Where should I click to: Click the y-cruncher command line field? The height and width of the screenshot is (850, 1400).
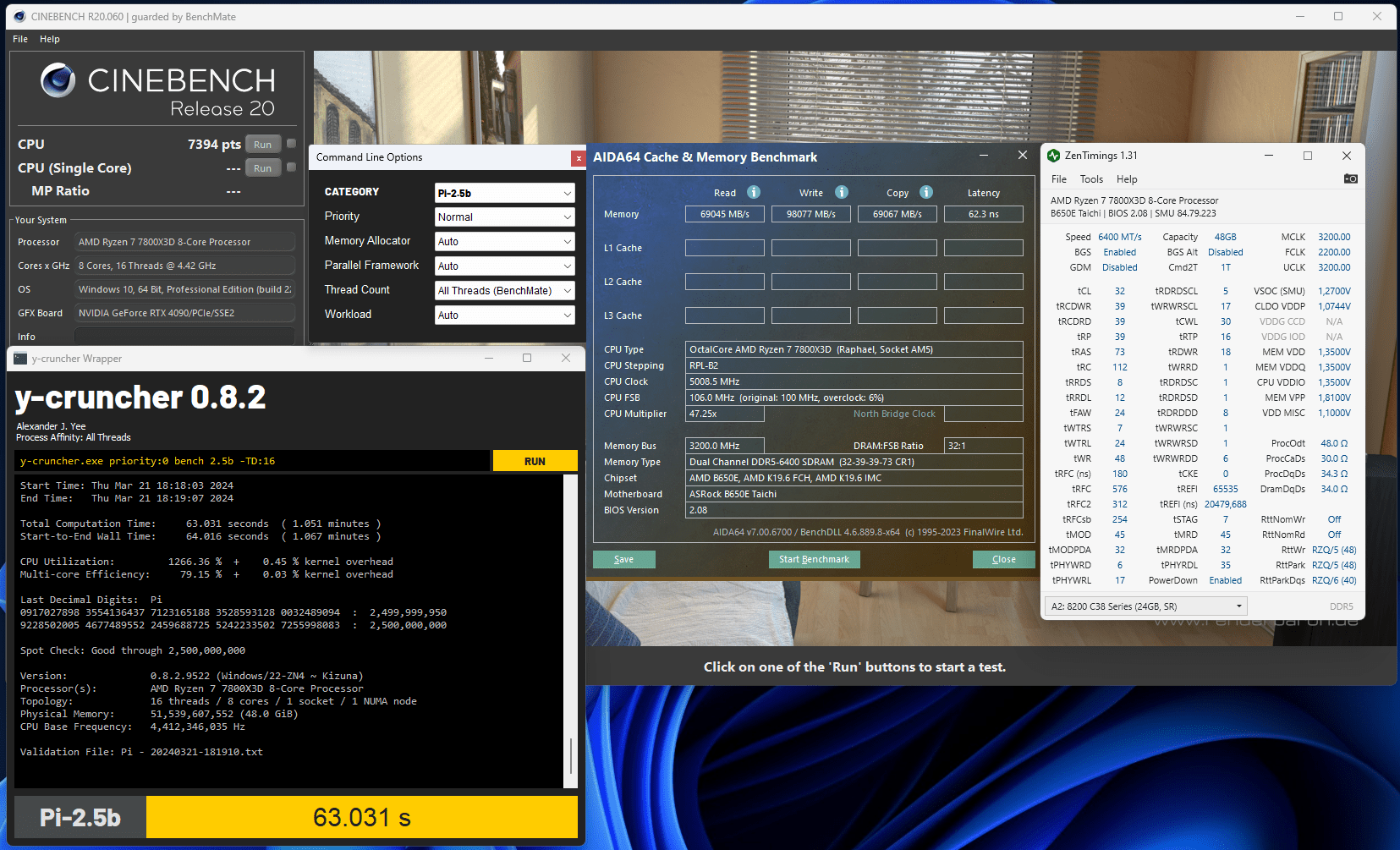click(x=252, y=461)
